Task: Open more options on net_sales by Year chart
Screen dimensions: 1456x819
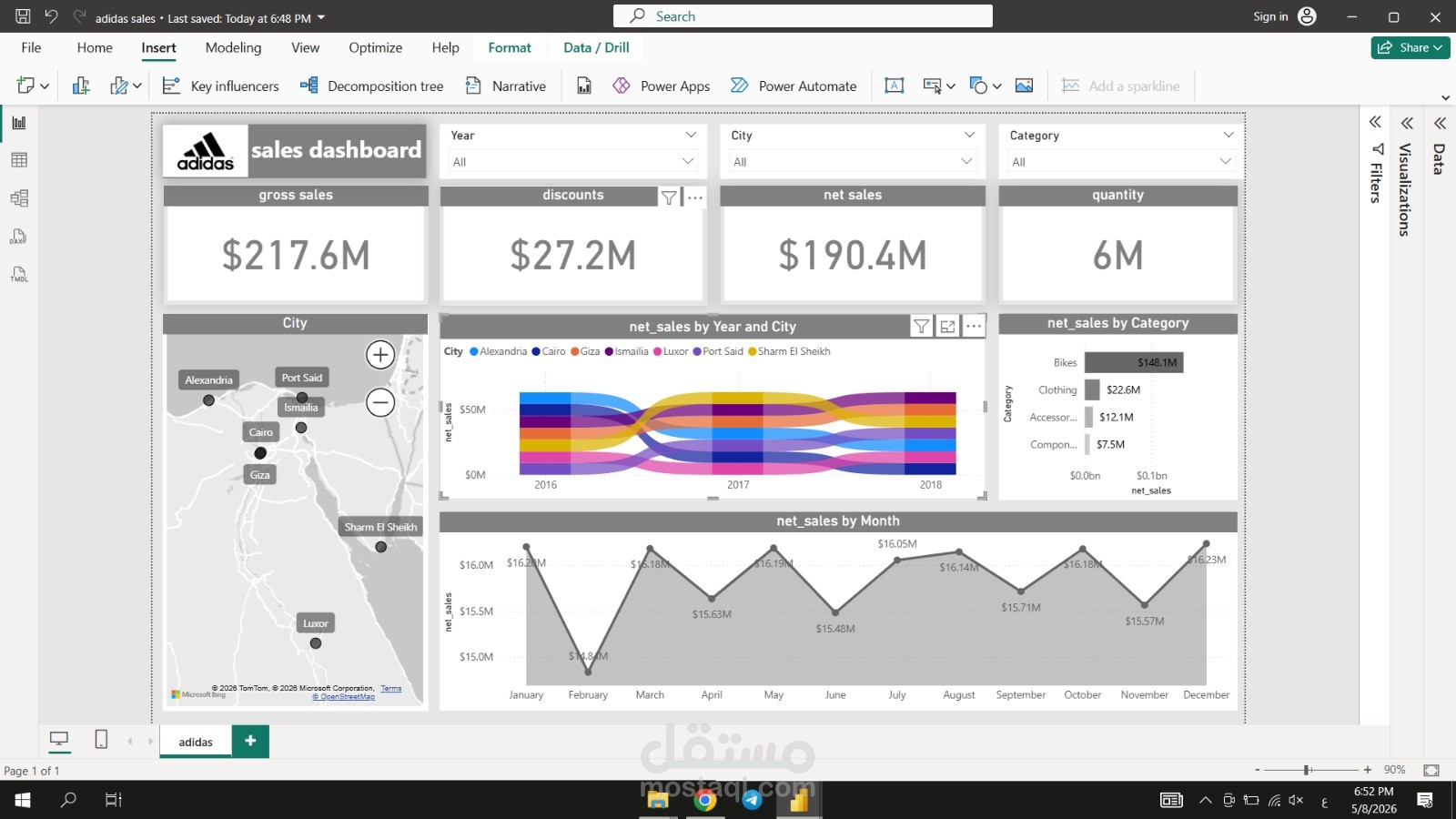Action: pyautogui.click(x=974, y=327)
